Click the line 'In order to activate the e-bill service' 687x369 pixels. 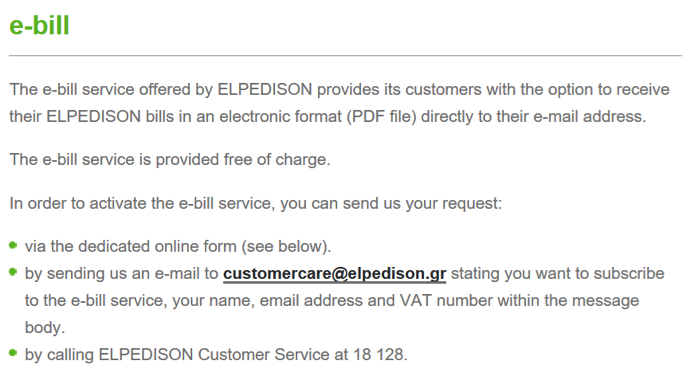point(256,203)
